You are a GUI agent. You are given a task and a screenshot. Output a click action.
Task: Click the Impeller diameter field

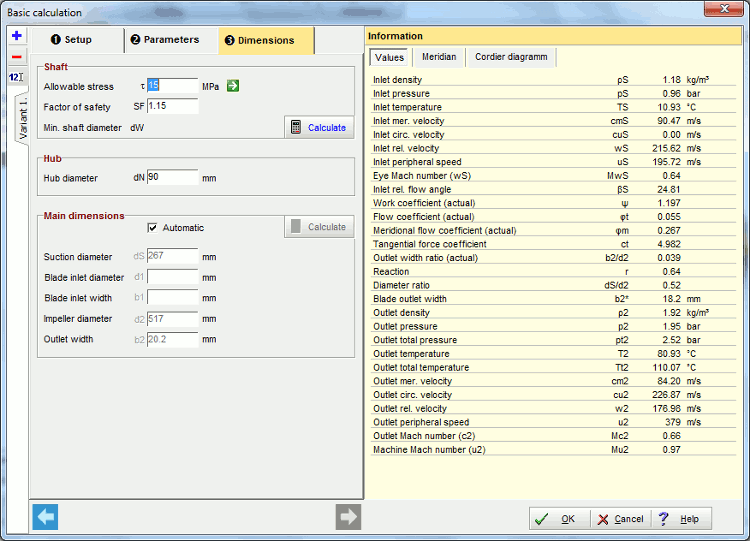(172, 319)
